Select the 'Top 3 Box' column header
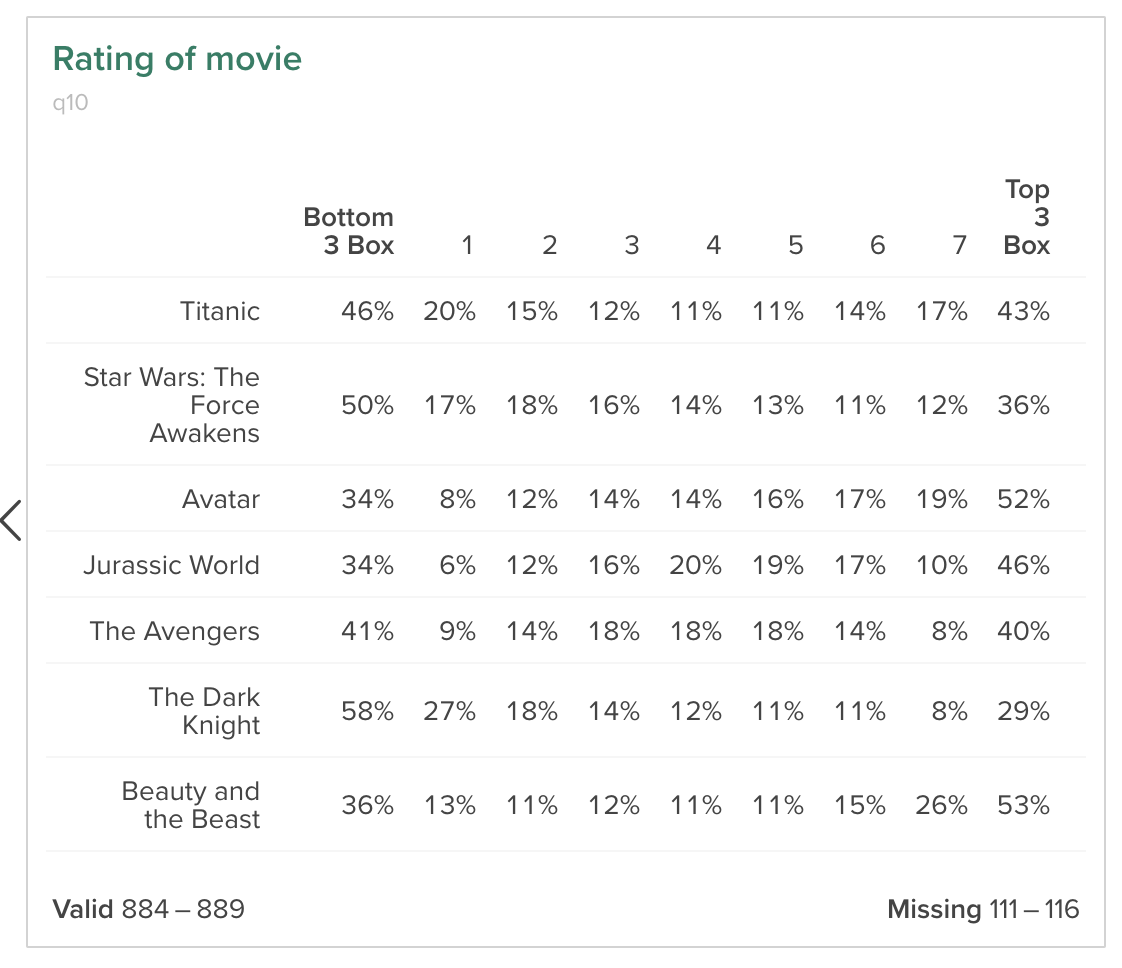Viewport: 1122px width, 968px height. pos(1026,217)
